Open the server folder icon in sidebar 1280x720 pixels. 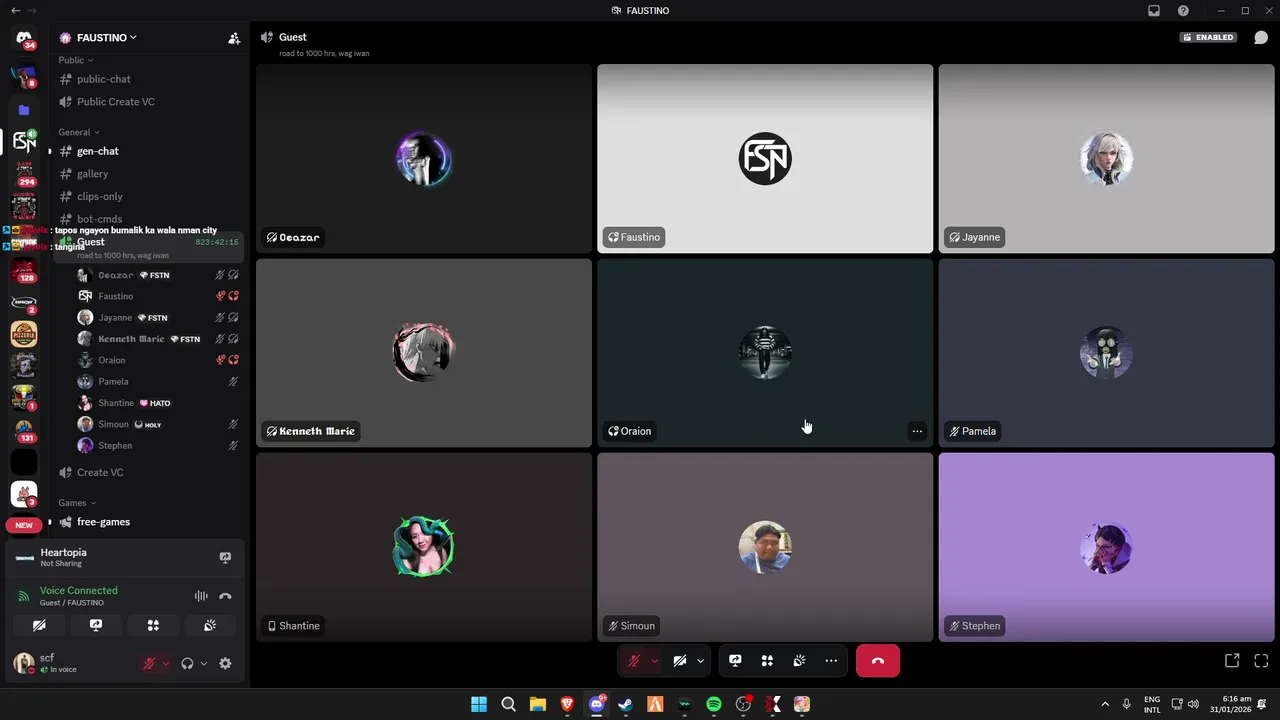pyautogui.click(x=24, y=110)
